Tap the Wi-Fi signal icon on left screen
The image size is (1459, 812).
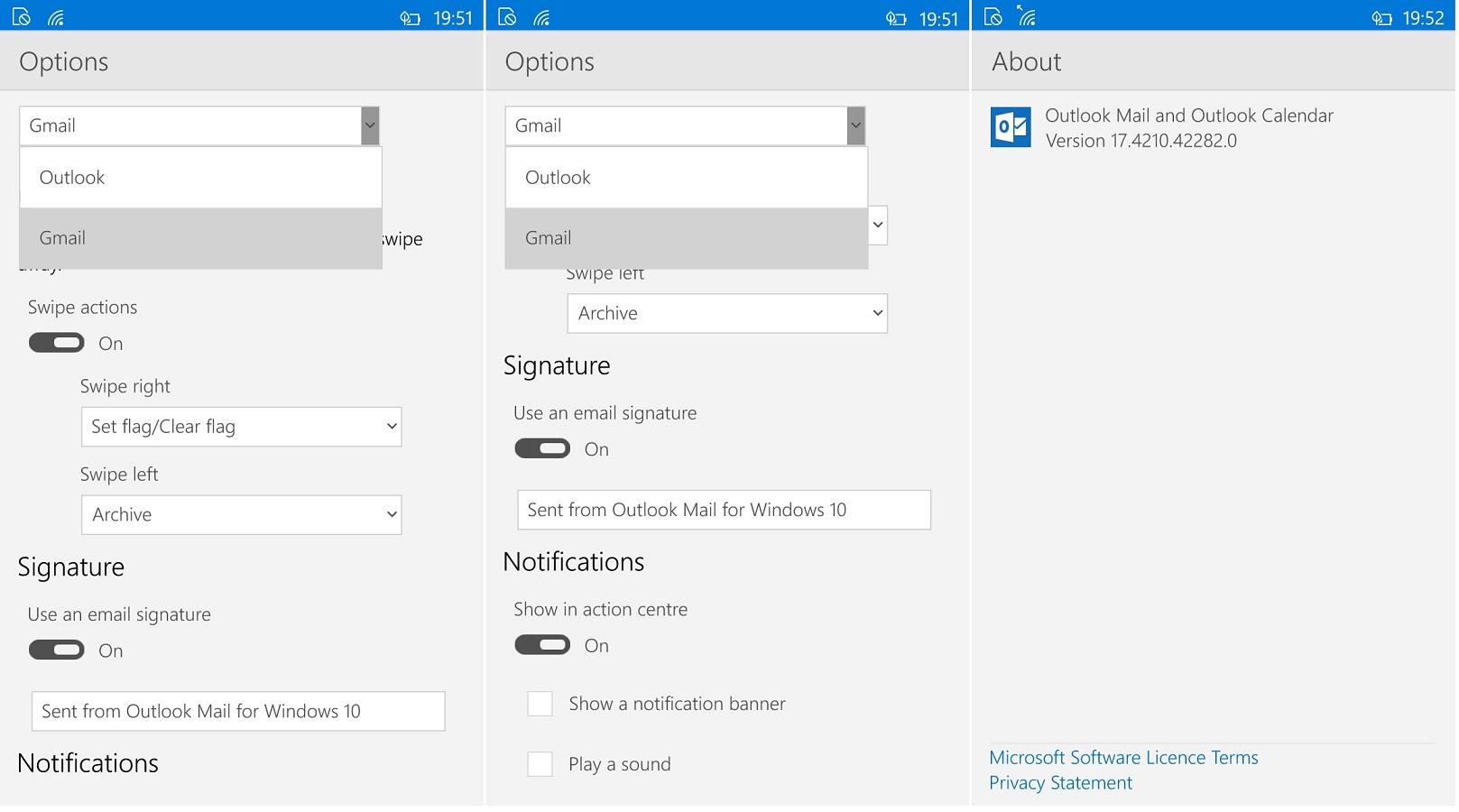56,17
